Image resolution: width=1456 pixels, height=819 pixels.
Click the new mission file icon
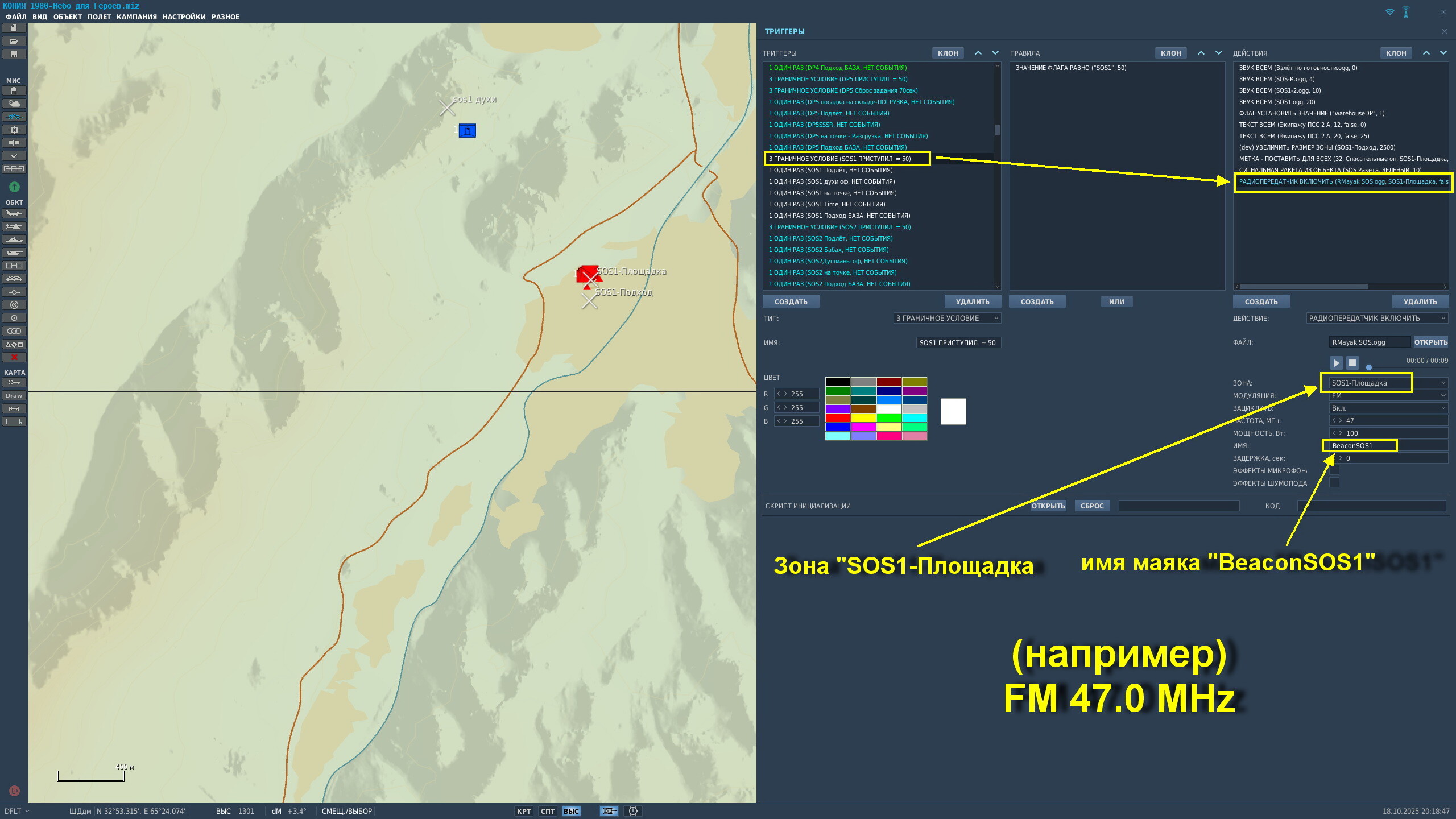click(14, 28)
